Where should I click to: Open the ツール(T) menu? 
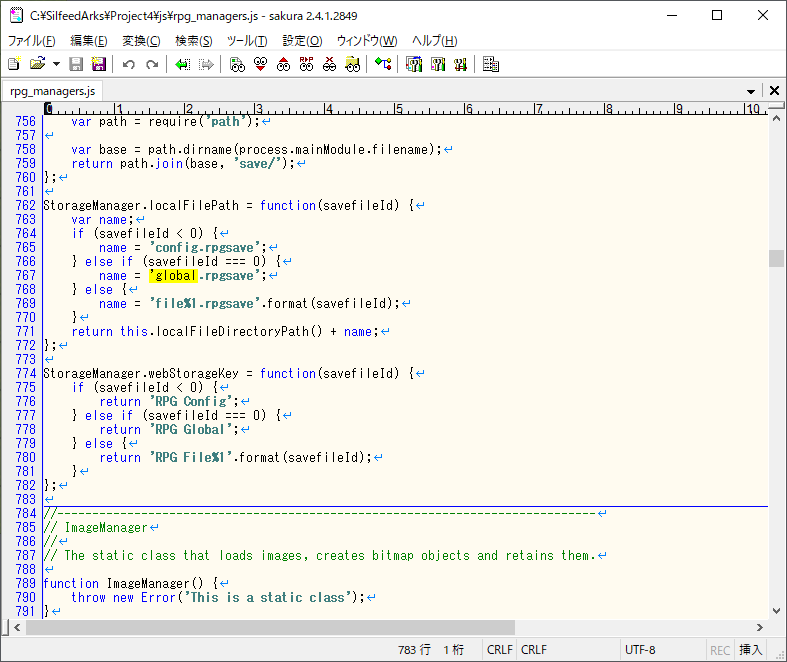pyautogui.click(x=247, y=41)
